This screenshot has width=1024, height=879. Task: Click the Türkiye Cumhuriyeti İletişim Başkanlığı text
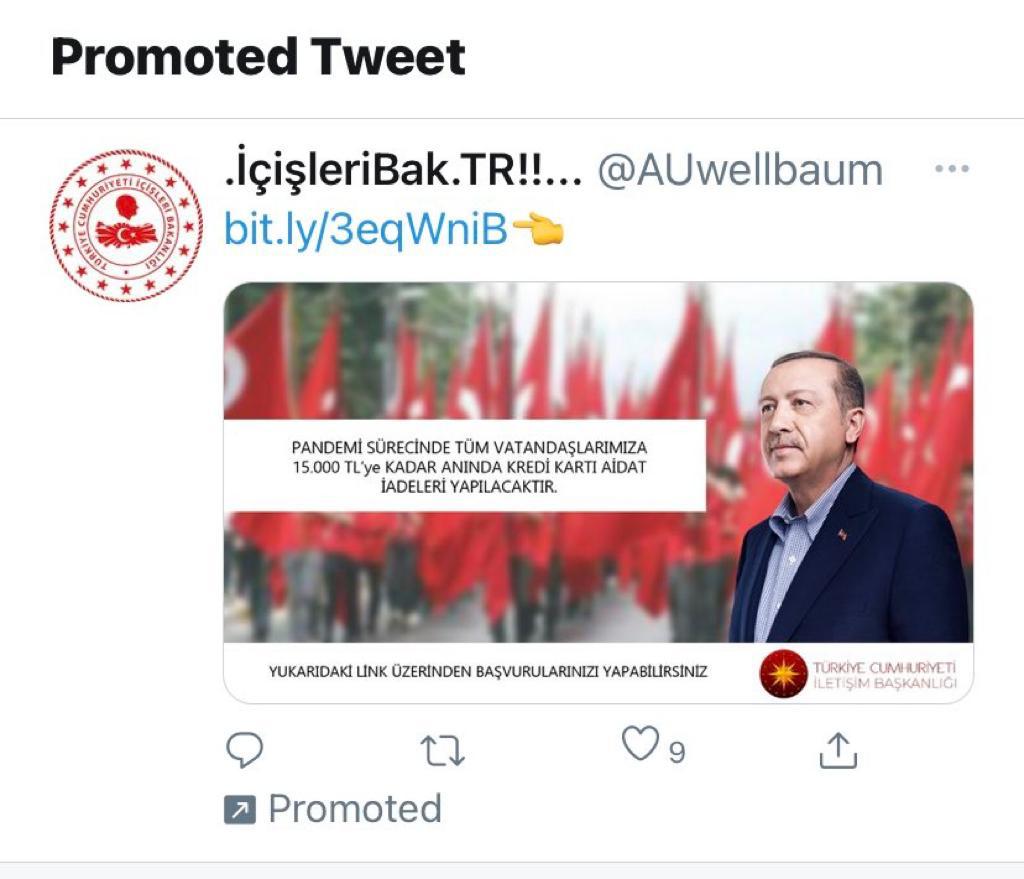coord(884,675)
